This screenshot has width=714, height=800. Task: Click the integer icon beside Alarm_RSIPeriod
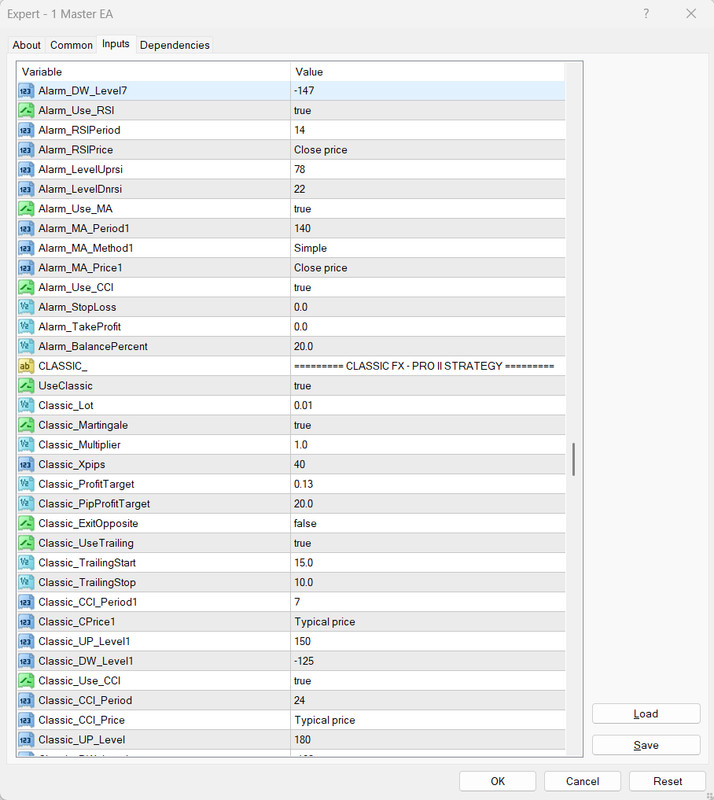coord(26,130)
